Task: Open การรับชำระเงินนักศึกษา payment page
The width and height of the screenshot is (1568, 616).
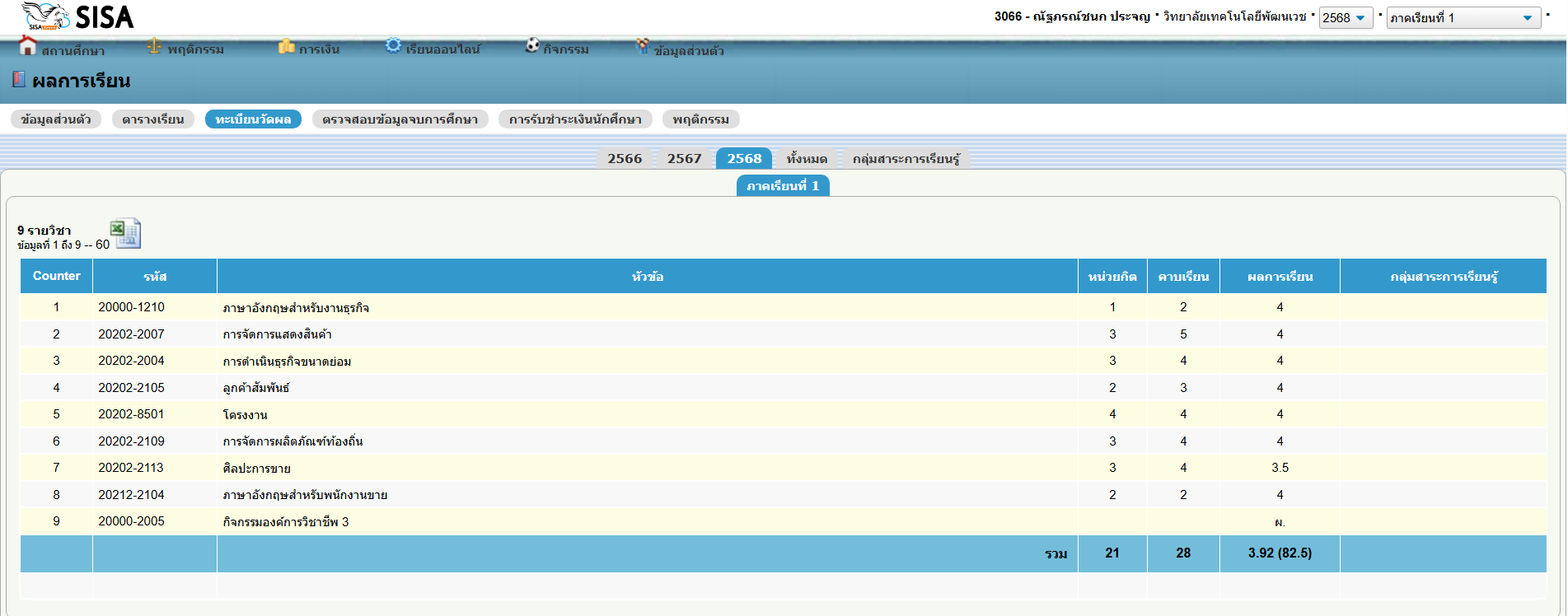Action: (x=575, y=119)
